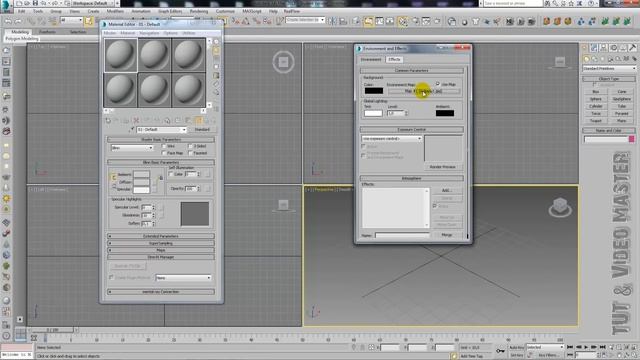640x360 pixels.
Task: Click the Background checker icon in Material Editor side toolbar
Action: 216,59
